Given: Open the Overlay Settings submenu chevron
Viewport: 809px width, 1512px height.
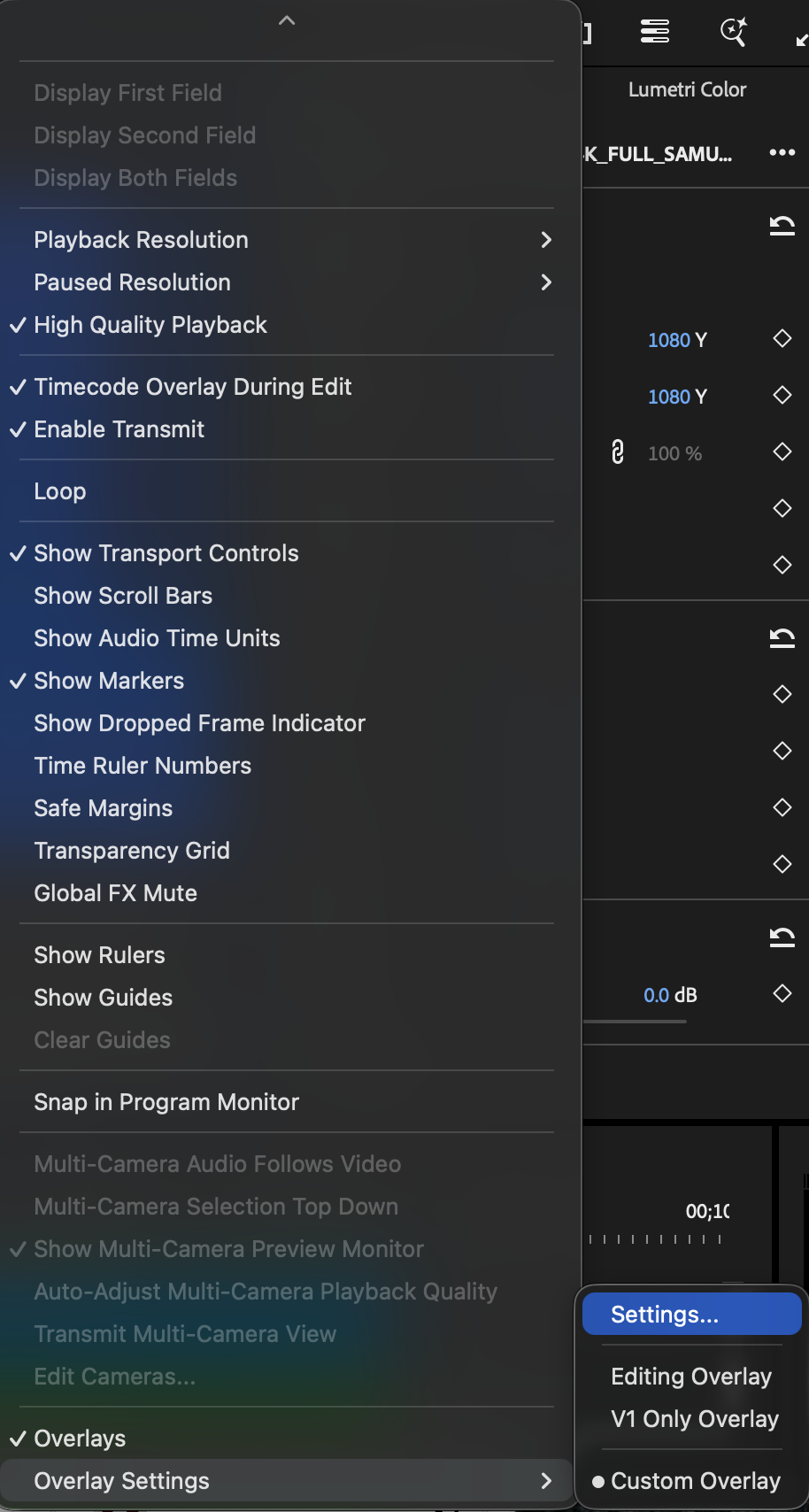Looking at the screenshot, I should coord(546,1480).
